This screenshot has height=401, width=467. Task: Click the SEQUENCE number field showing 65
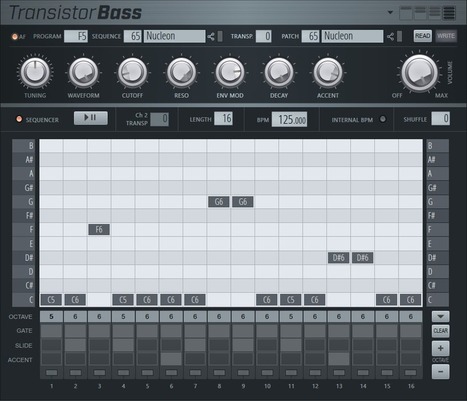click(133, 36)
